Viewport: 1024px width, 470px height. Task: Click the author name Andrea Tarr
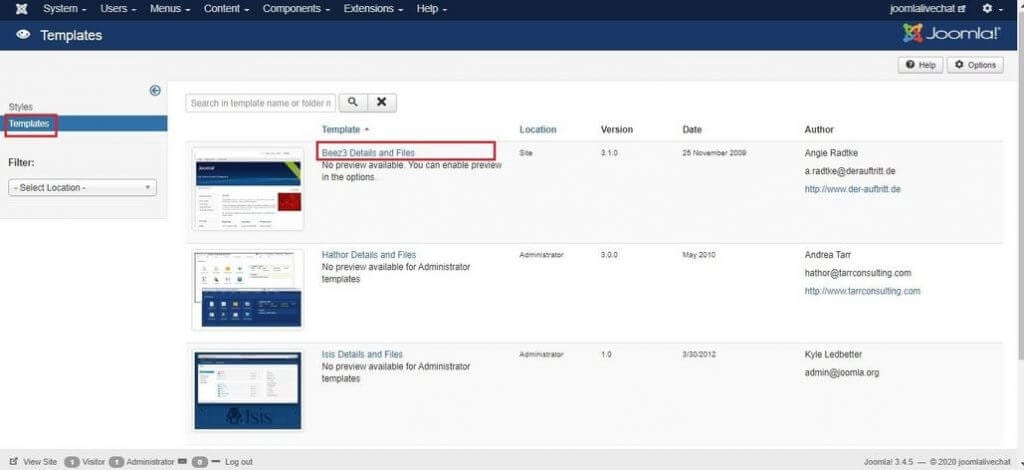(827, 255)
